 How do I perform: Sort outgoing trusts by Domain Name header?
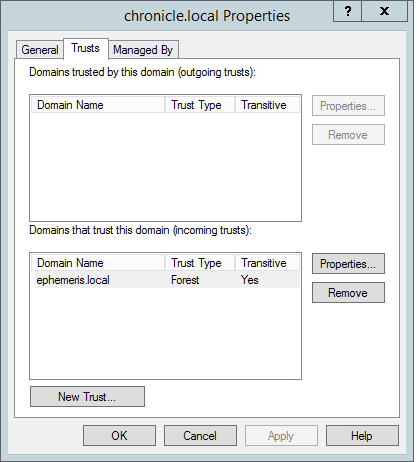[x=98, y=105]
